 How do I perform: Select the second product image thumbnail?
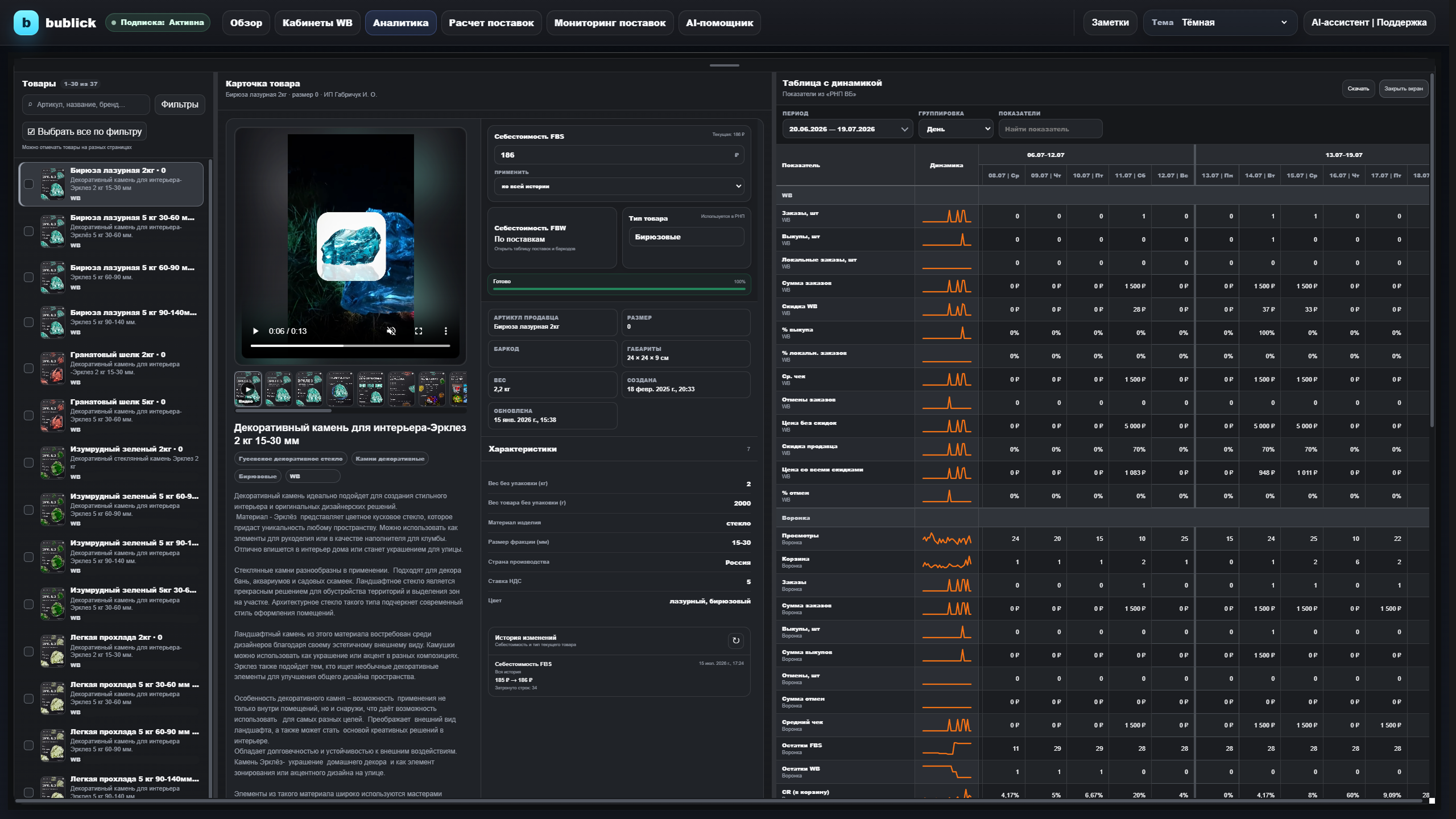(x=279, y=389)
